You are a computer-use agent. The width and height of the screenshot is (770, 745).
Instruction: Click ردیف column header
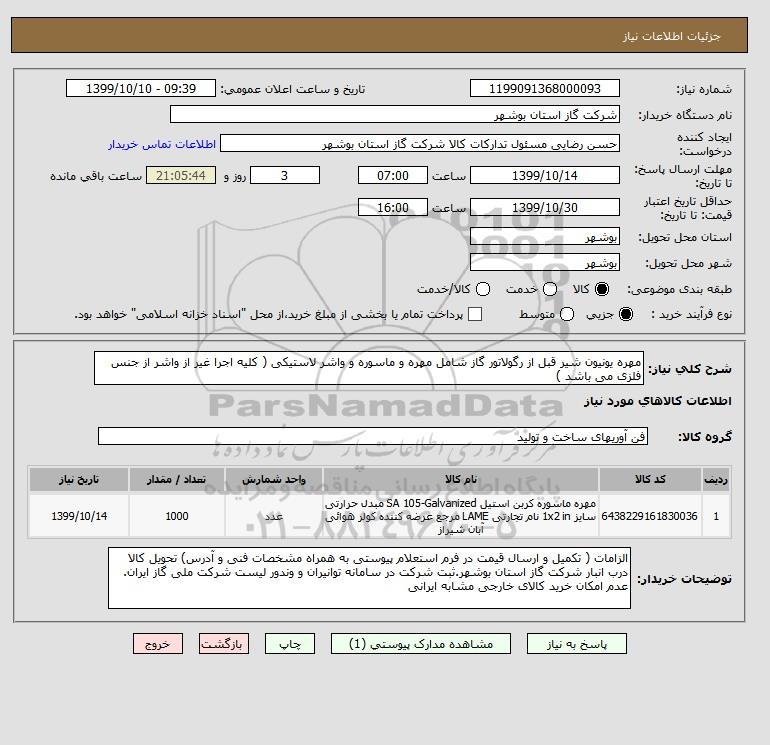716,479
